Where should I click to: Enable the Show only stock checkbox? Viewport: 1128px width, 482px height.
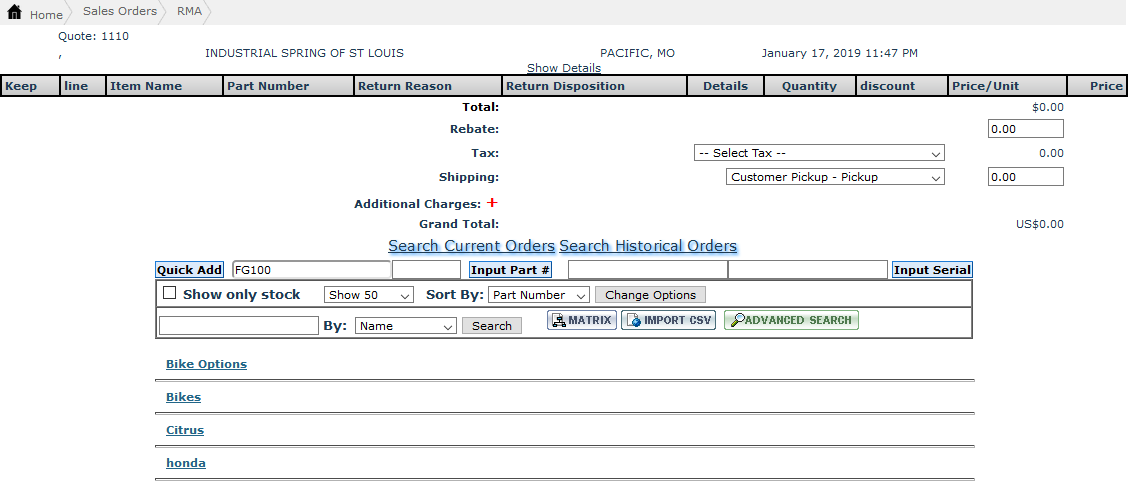[169, 294]
